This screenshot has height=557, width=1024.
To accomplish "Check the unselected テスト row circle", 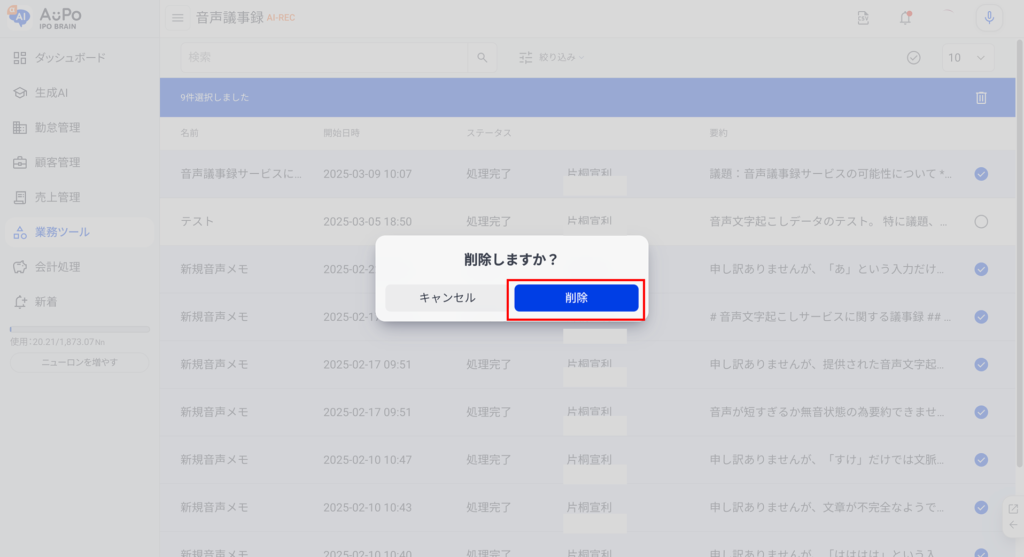I will click(981, 221).
